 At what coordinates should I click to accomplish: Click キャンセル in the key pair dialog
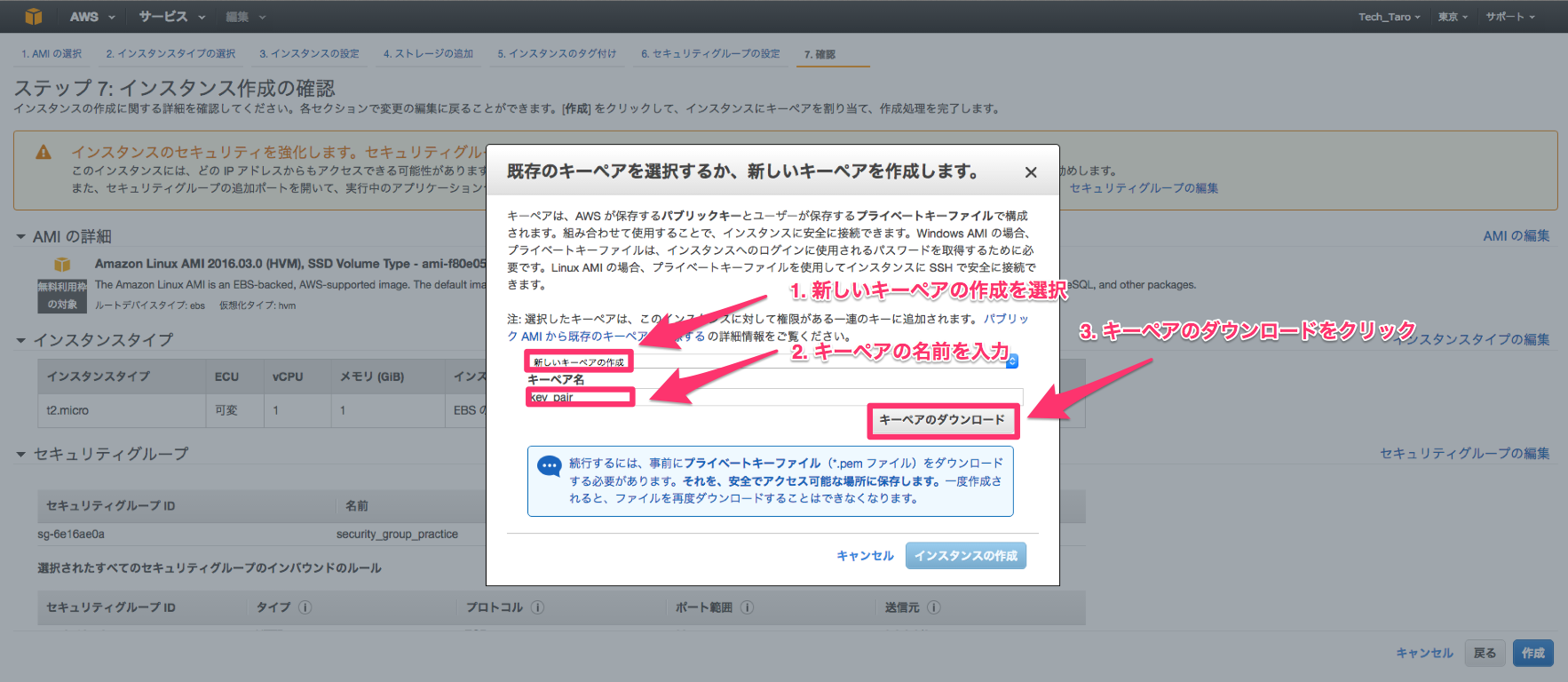point(865,556)
